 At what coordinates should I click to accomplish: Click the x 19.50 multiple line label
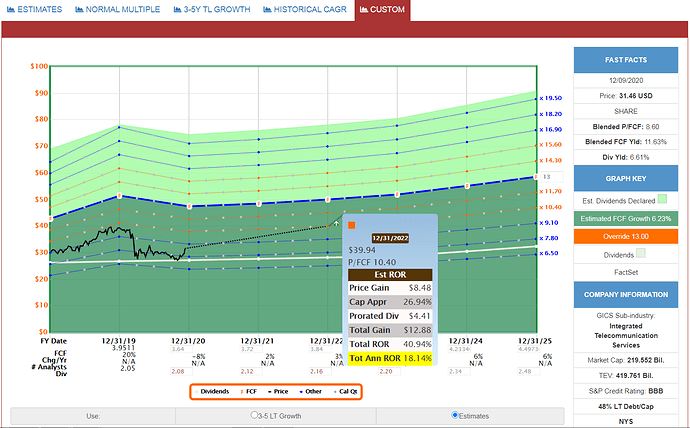coord(552,98)
